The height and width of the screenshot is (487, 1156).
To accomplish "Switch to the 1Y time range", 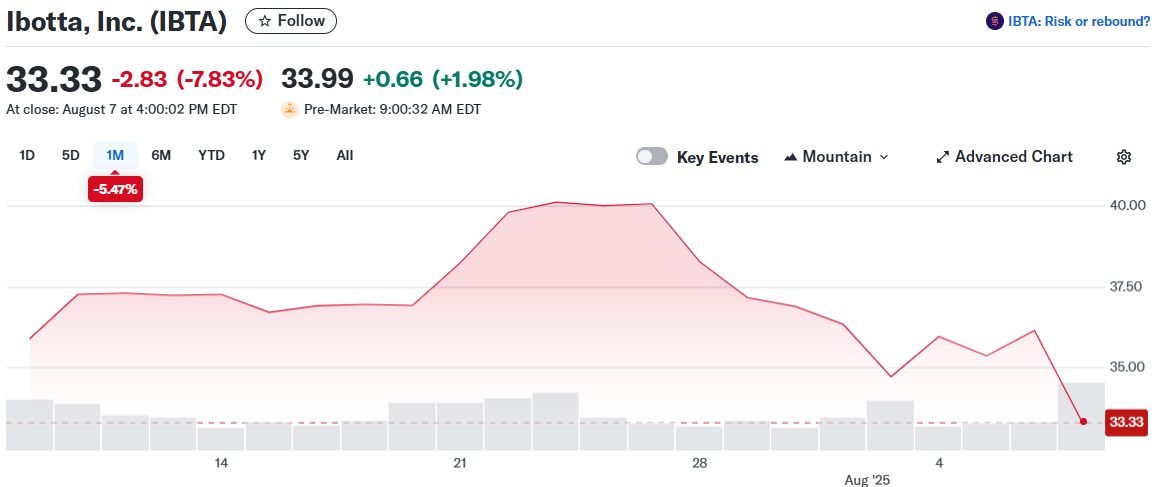I will [x=259, y=155].
